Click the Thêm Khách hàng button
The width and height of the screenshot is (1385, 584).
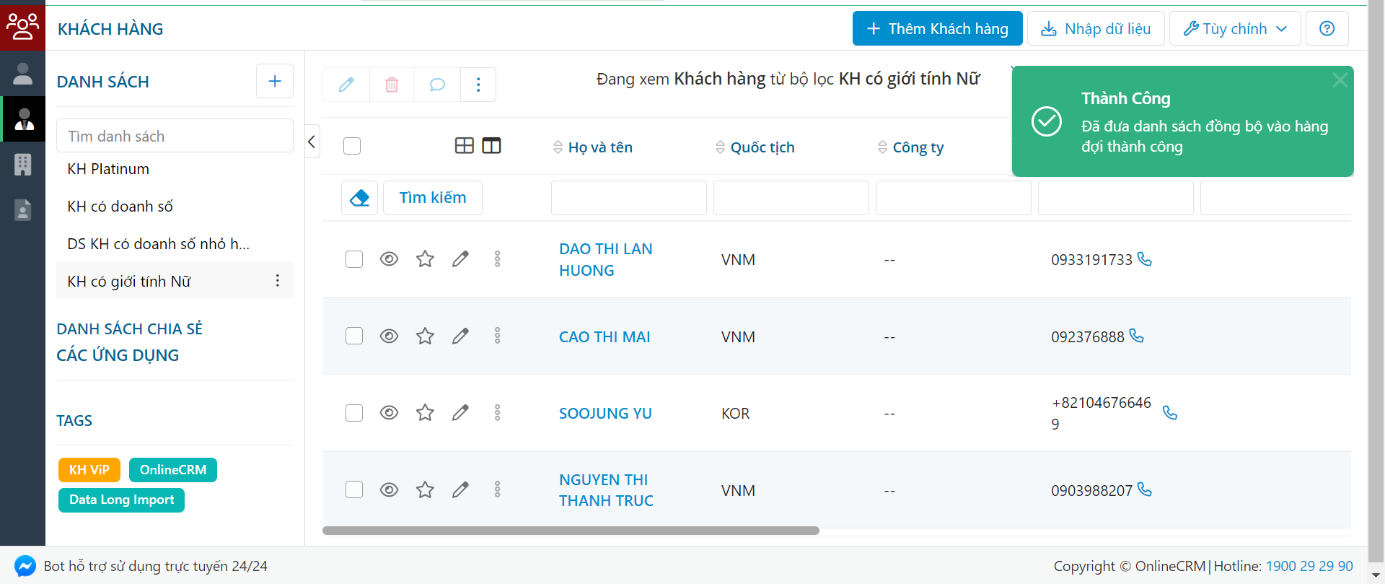pyautogui.click(x=936, y=28)
